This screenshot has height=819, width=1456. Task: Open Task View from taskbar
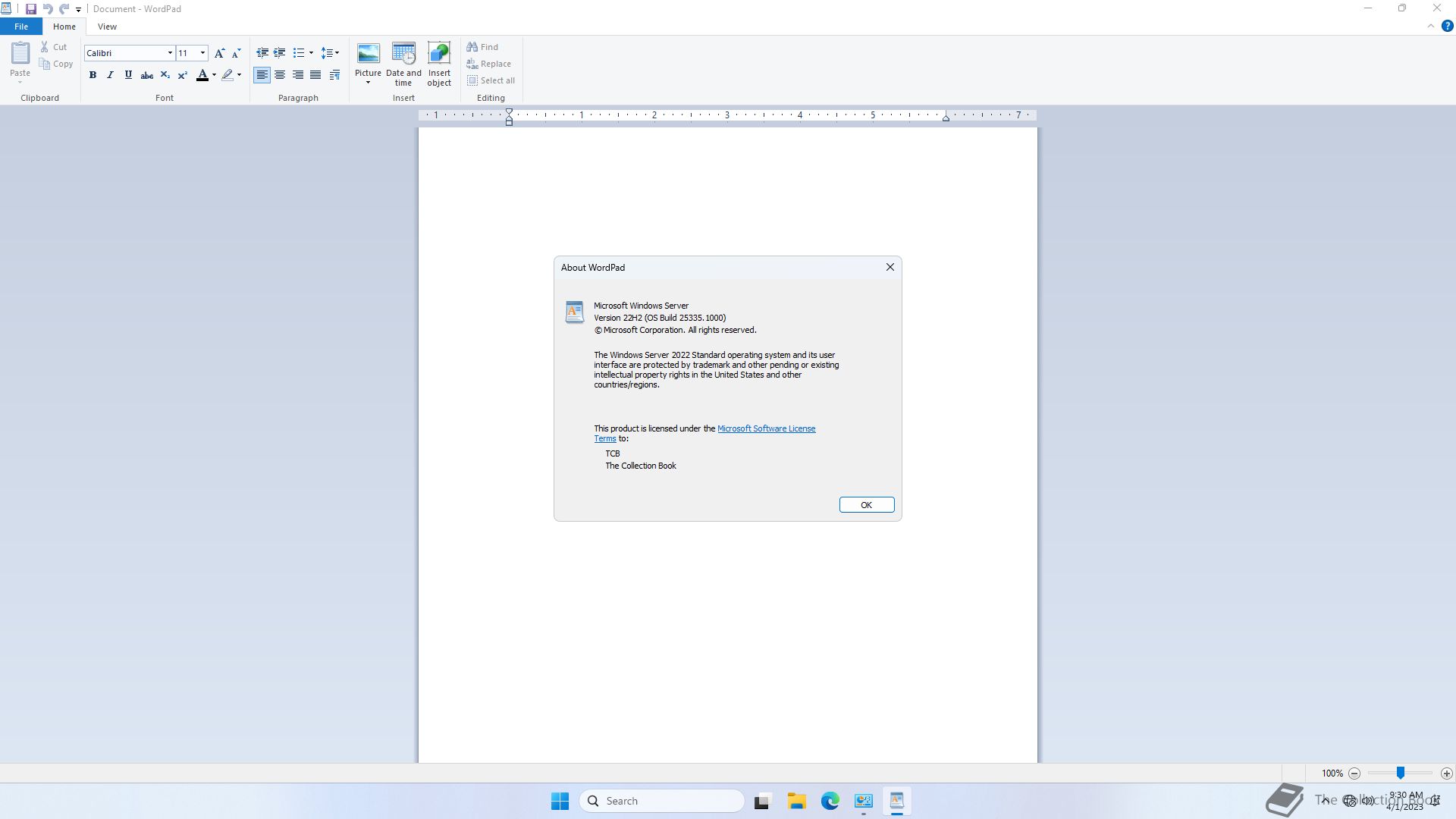coord(762,802)
